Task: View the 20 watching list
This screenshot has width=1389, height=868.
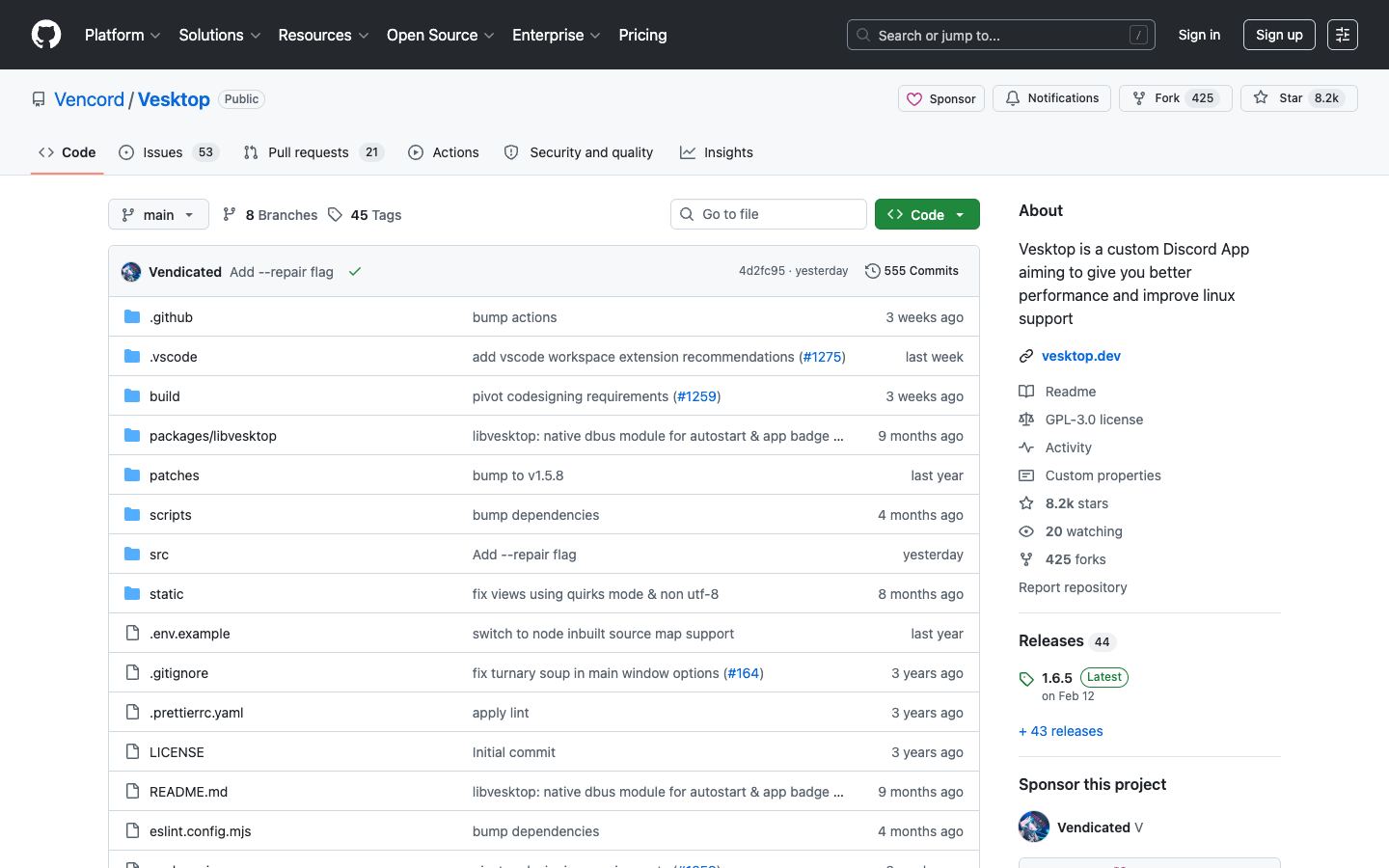Action: 1071,531
